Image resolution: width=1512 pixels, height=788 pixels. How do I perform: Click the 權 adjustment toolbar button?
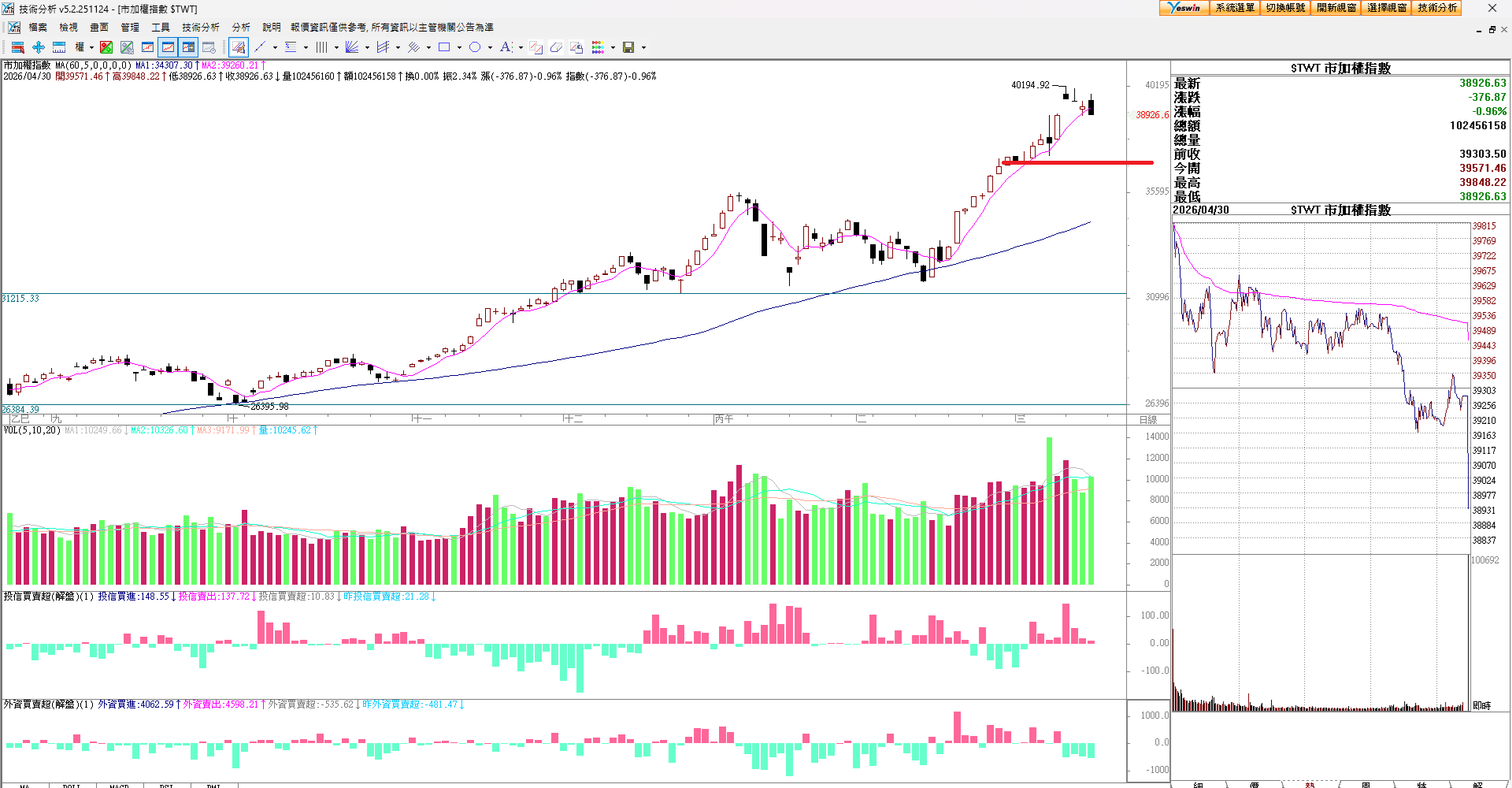coord(80,47)
